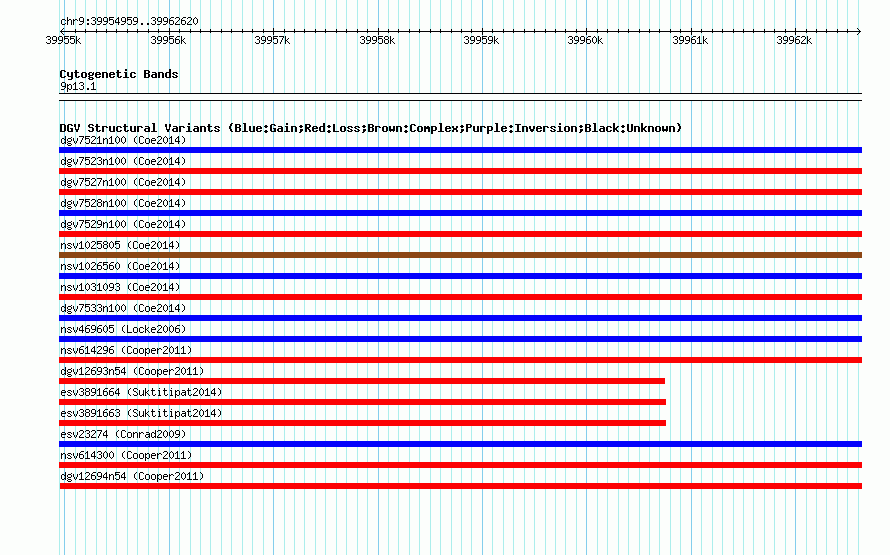Click the 39959k ruler label
The width and height of the screenshot is (890, 555).
[x=481, y=40]
